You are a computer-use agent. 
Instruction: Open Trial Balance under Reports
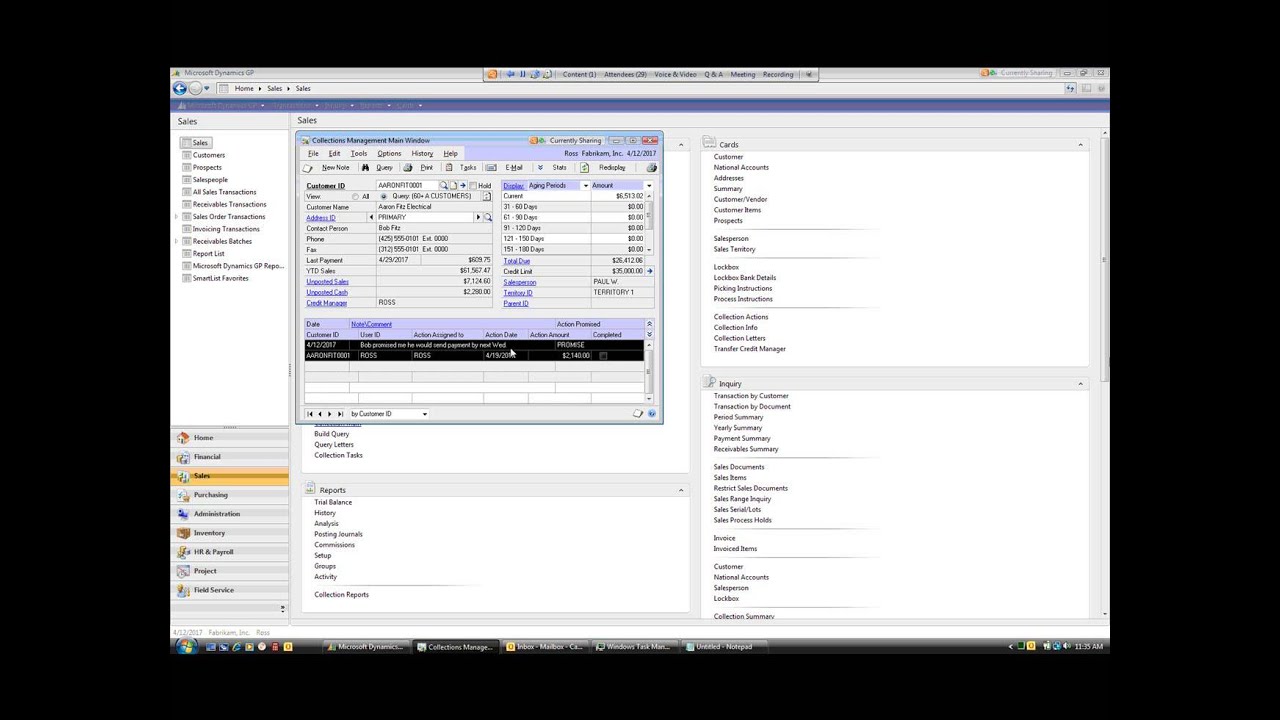(x=333, y=502)
